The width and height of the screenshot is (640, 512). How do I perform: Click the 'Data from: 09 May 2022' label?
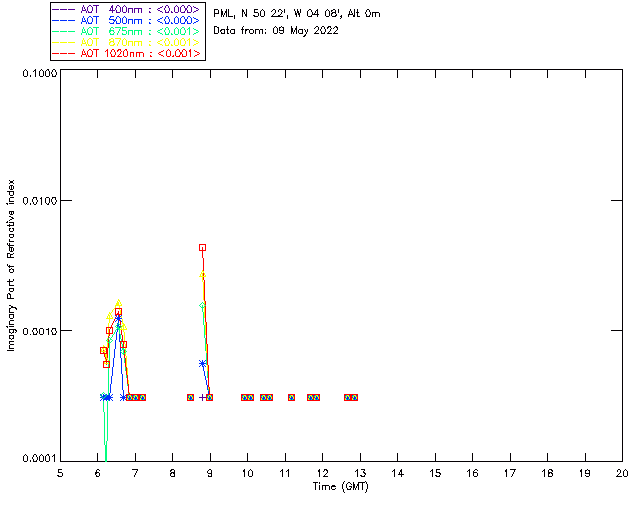click(x=275, y=30)
